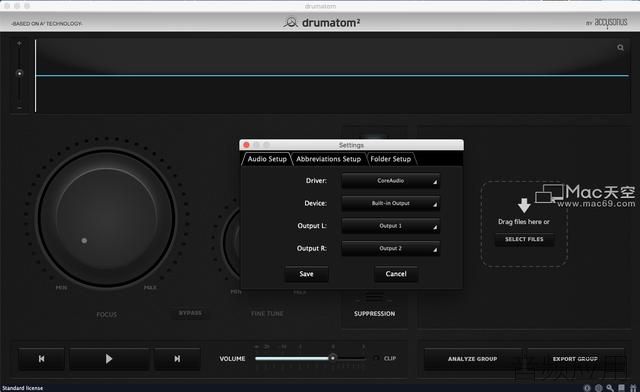640x392 pixels.
Task: Click the 'Output R:' label
Action: 311,248
